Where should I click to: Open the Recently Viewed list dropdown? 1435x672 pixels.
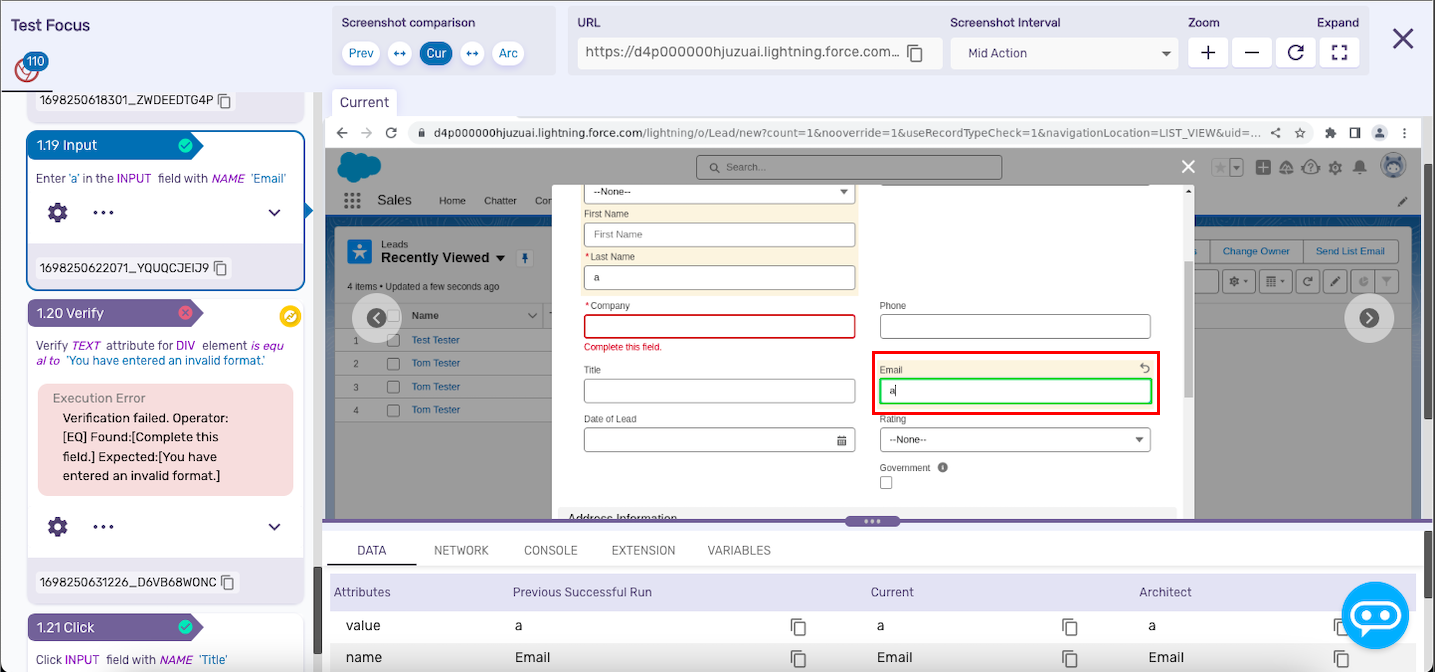(x=500, y=258)
